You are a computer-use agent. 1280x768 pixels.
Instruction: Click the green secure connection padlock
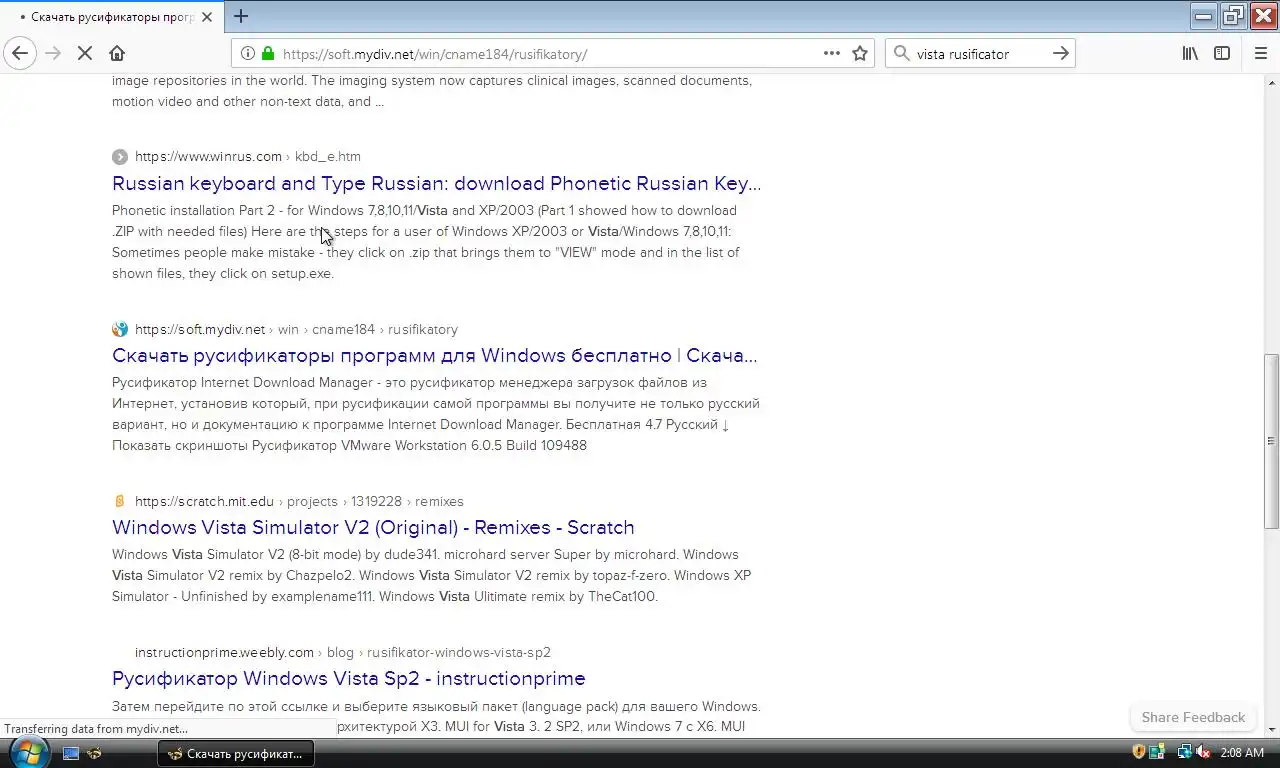pyautogui.click(x=268, y=54)
